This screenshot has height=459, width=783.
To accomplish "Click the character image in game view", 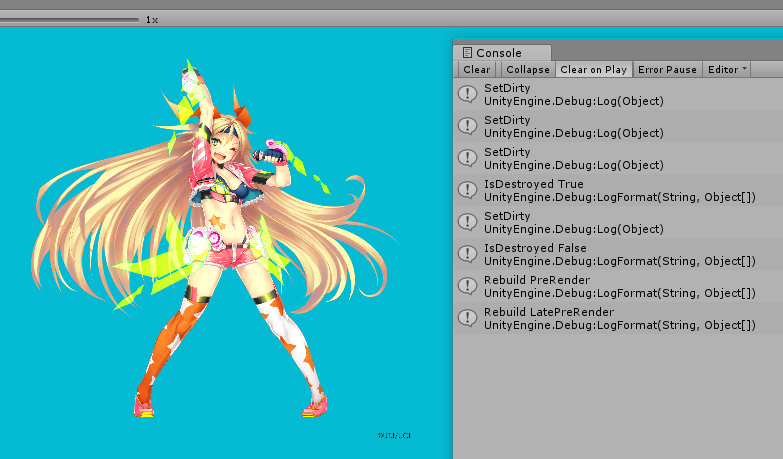I will pos(215,240).
